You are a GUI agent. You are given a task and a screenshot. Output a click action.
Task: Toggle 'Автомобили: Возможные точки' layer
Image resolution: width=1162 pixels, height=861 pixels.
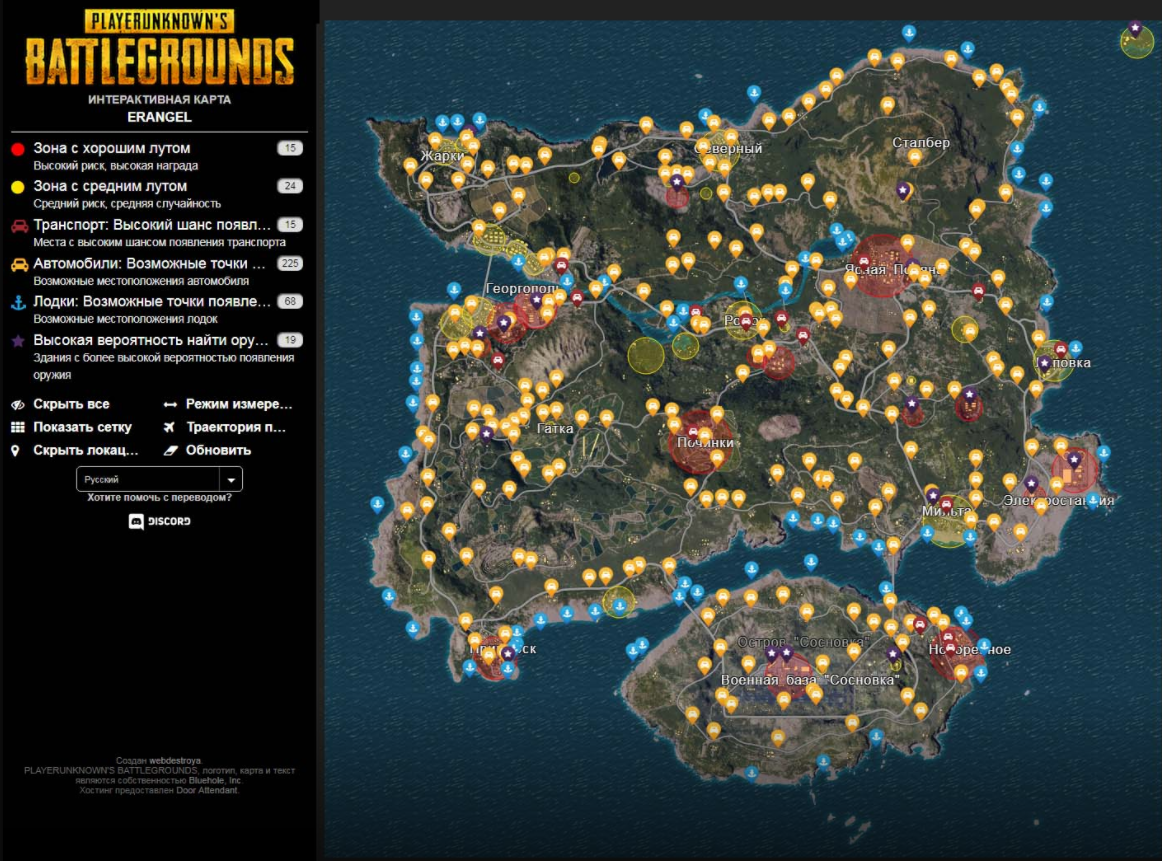tap(159, 271)
